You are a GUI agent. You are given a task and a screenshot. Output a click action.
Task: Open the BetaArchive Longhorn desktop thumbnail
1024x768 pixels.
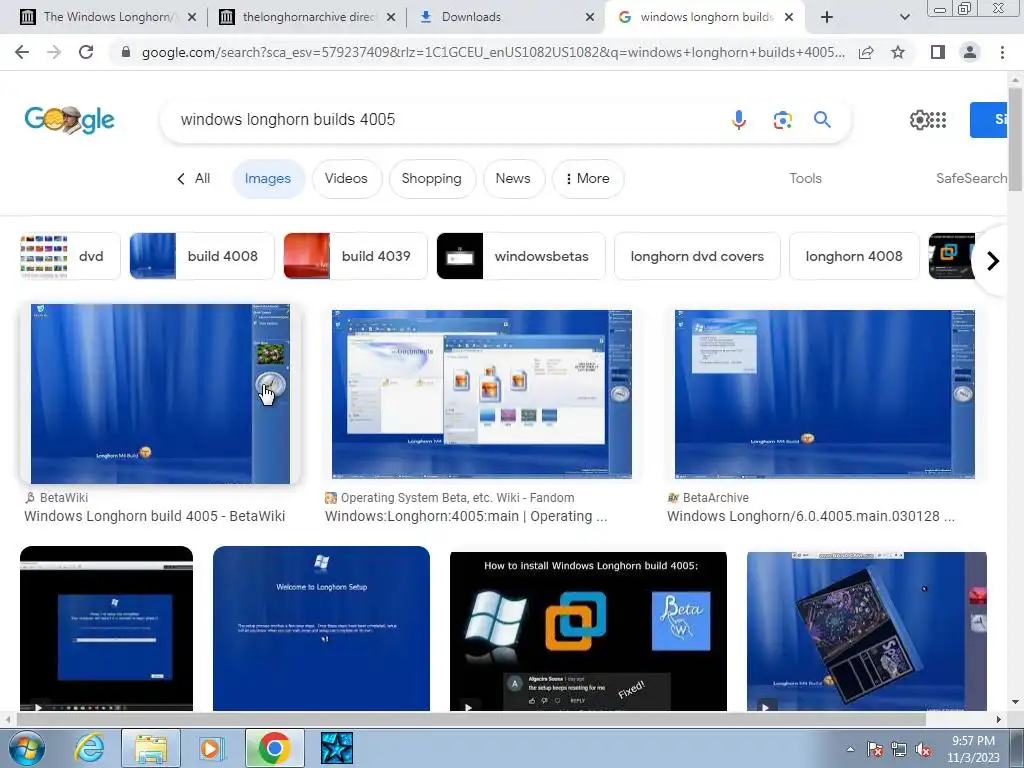click(x=825, y=394)
